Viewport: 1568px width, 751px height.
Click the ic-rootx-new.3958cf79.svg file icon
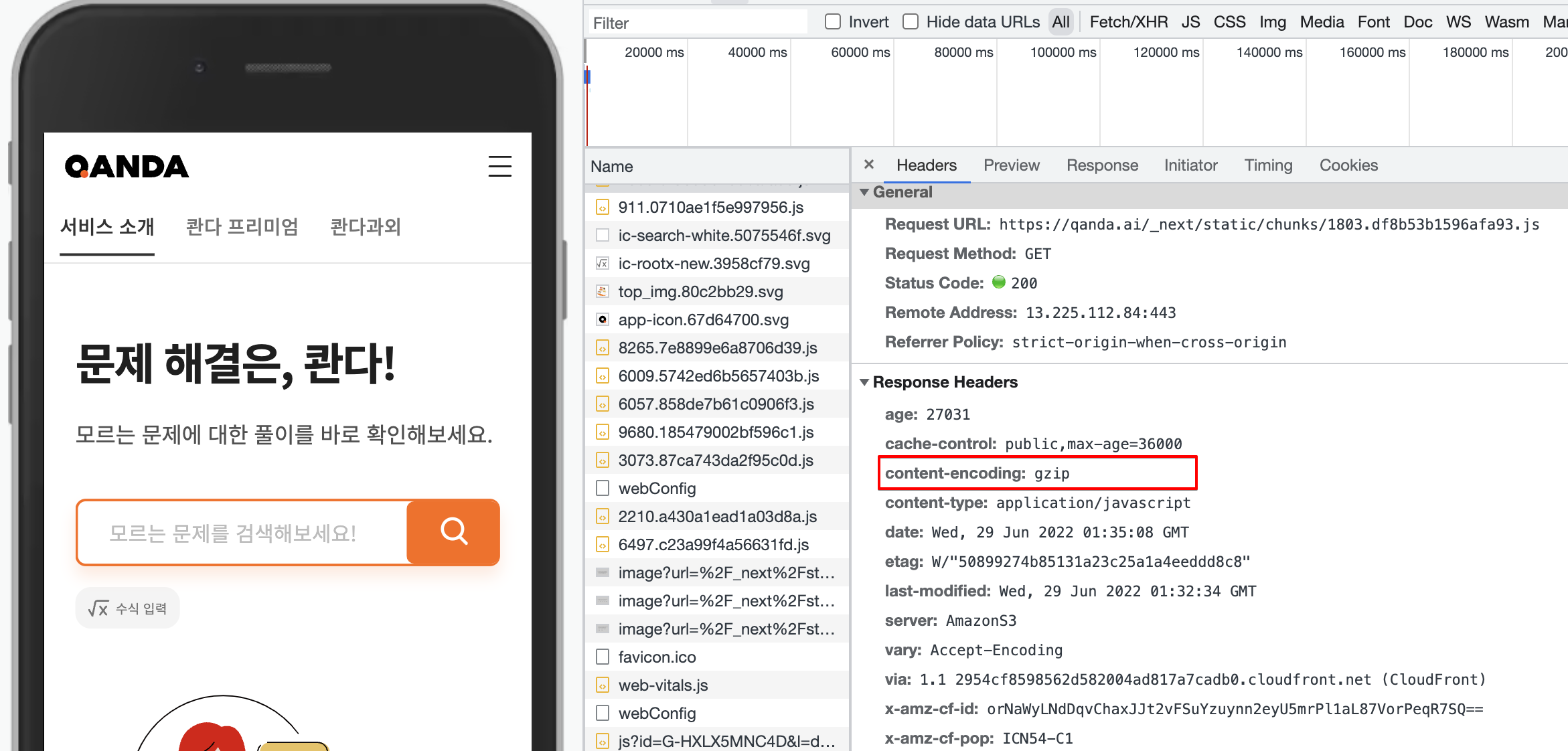tap(603, 264)
